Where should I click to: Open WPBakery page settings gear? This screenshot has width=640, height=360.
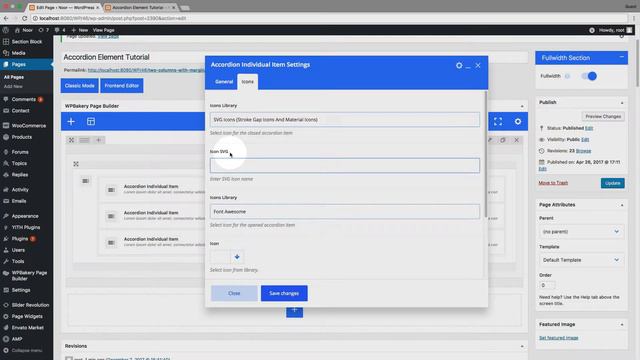tap(518, 122)
